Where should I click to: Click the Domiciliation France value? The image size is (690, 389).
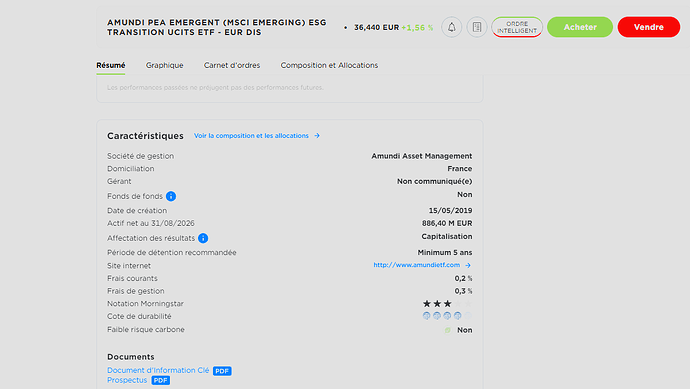pos(459,169)
